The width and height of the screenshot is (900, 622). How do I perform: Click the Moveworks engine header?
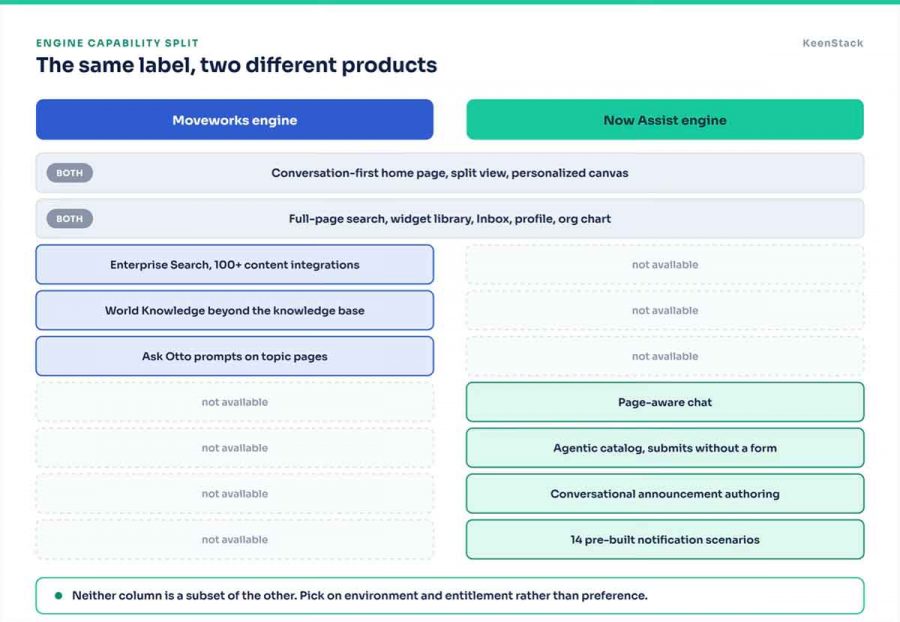[234, 119]
